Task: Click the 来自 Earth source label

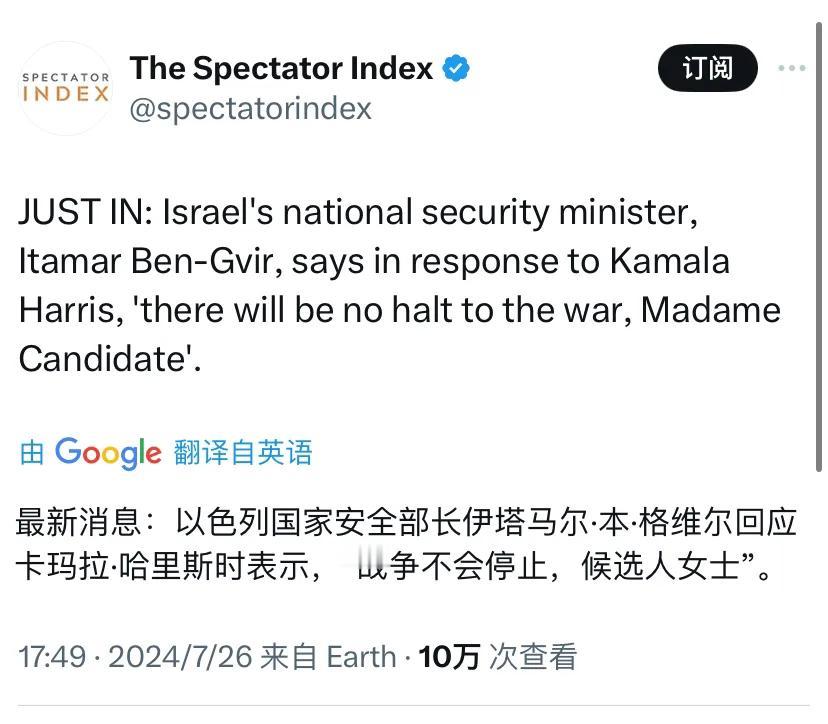Action: pos(328,656)
